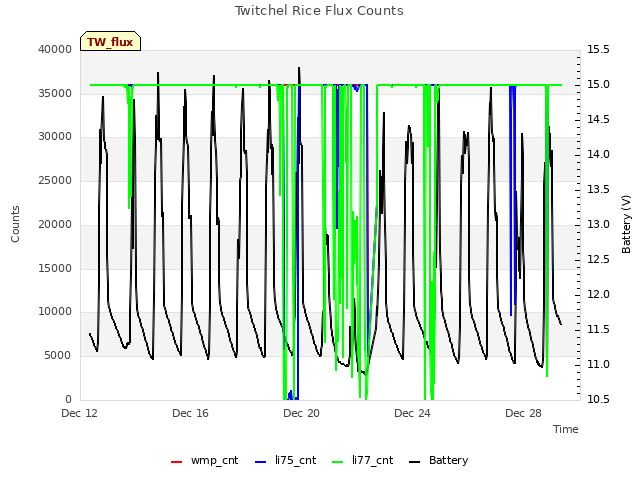Toggle li77_cnt series in legend
This screenshot has width=640, height=480.
pyautogui.click(x=362, y=460)
